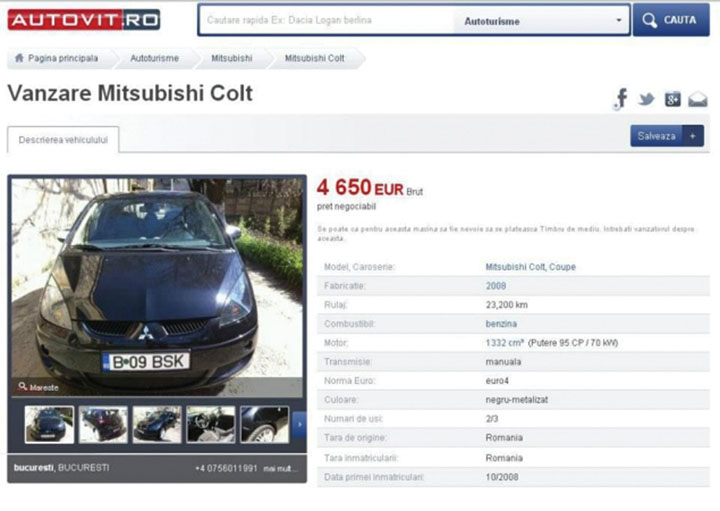Open Mitsubishi Colt breadcrumb link
Viewport: 720px width, 511px height.
coord(315,58)
